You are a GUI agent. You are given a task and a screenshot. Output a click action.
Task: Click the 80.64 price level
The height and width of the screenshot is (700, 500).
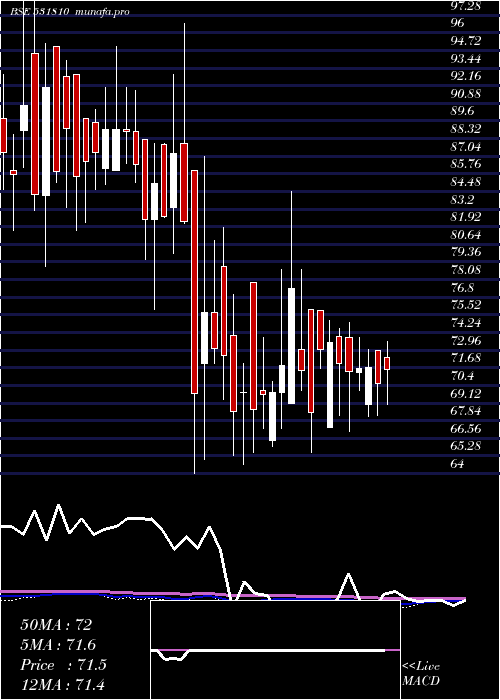click(x=467, y=235)
